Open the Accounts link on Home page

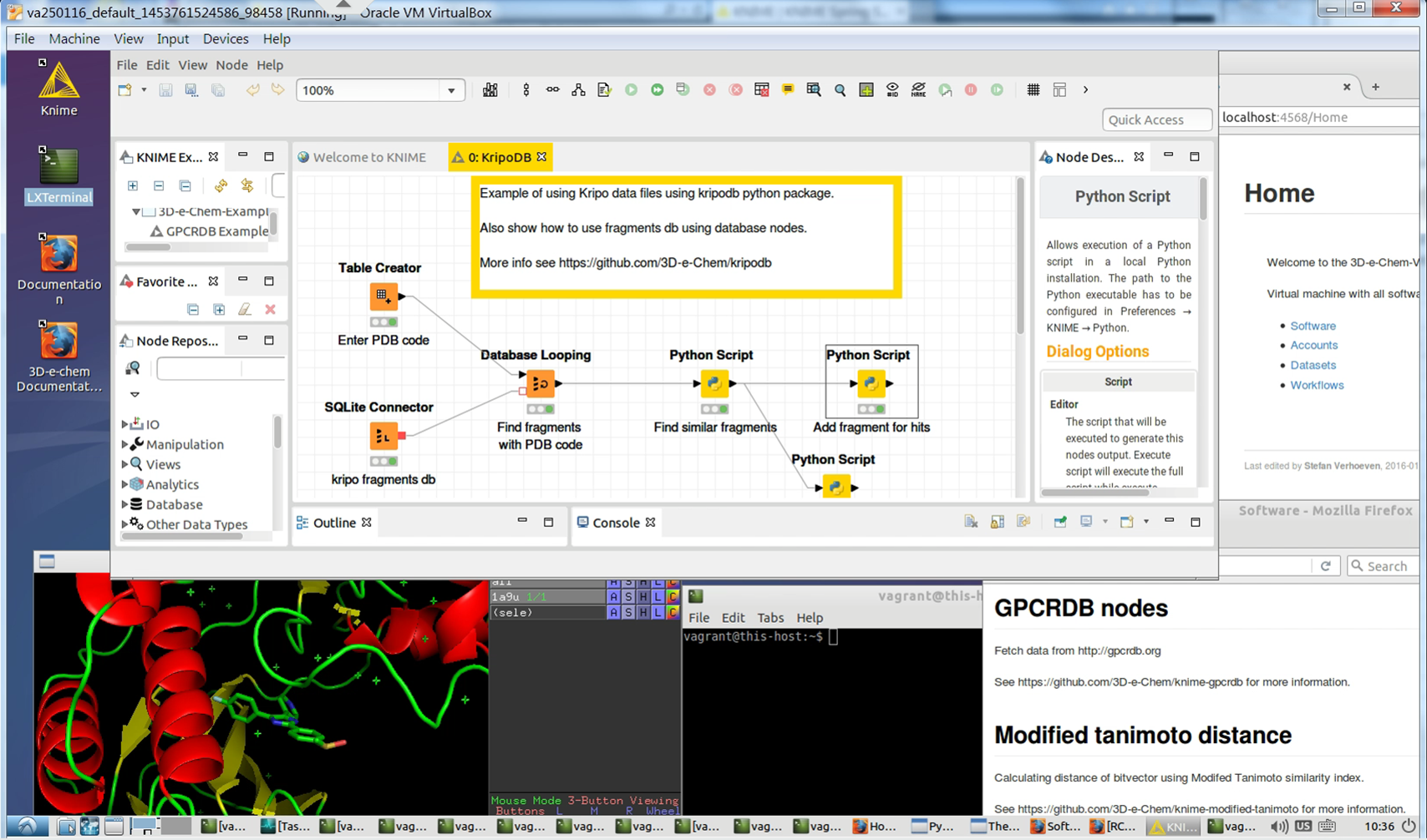(1313, 345)
